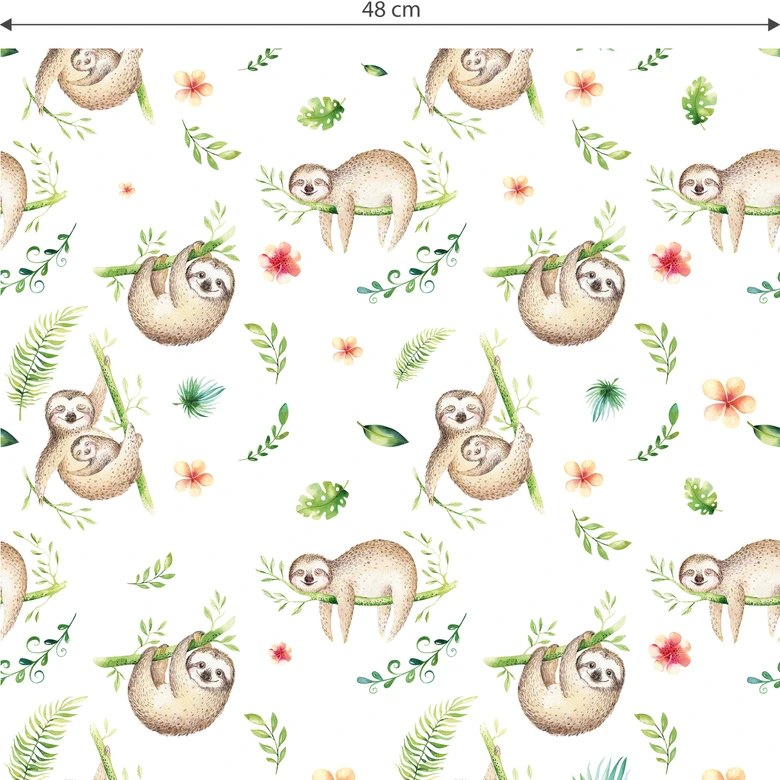Viewport: 780px width, 780px height.
Task: Click the "48 cm" width label
Action: [x=391, y=9]
